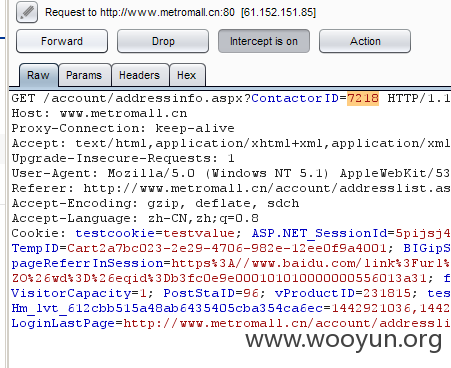Screen dimensions: 451x368
Task: Click the ContactorID parameter name
Action: (x=295, y=98)
